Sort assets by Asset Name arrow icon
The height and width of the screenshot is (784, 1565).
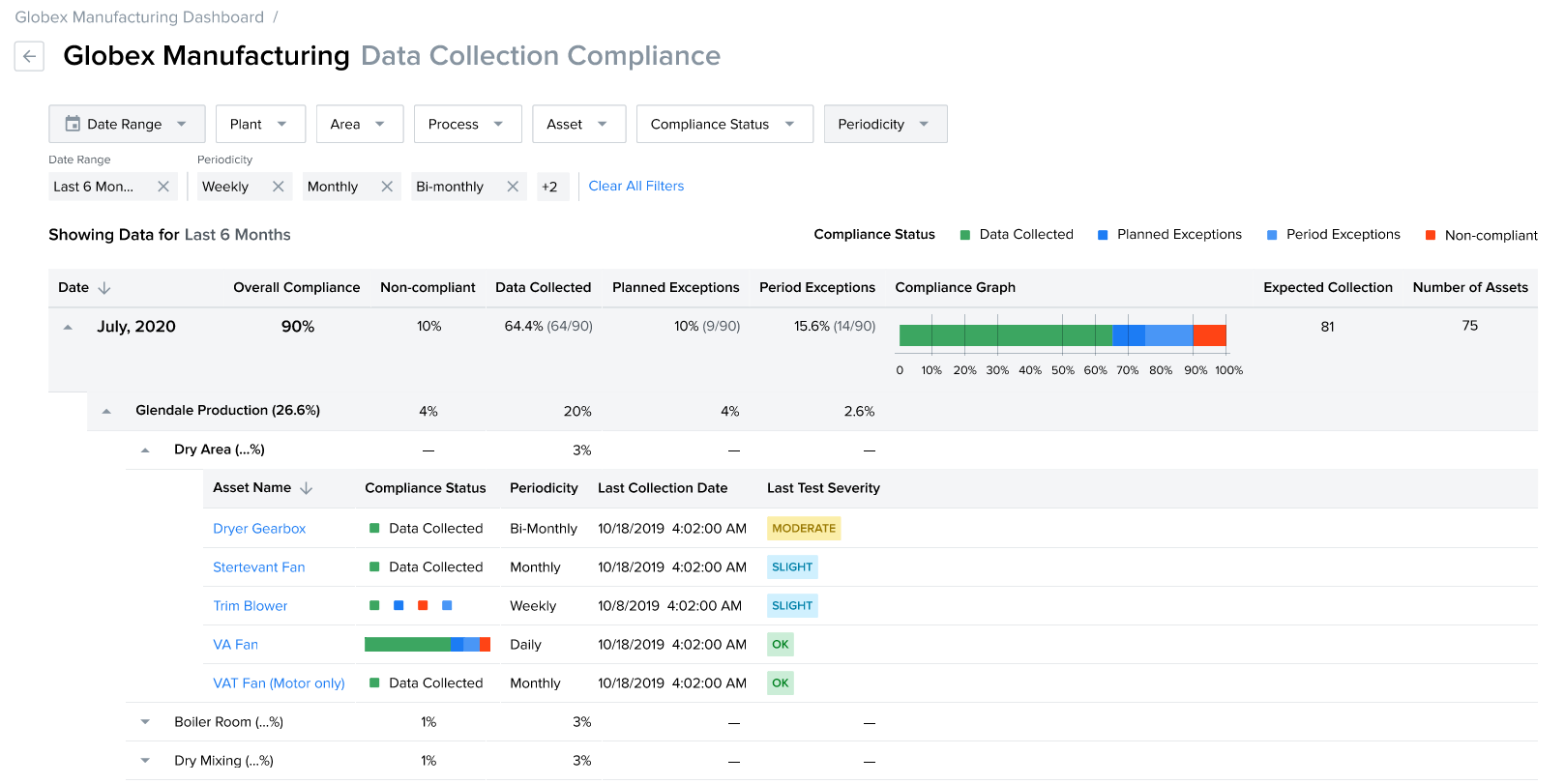click(x=306, y=488)
